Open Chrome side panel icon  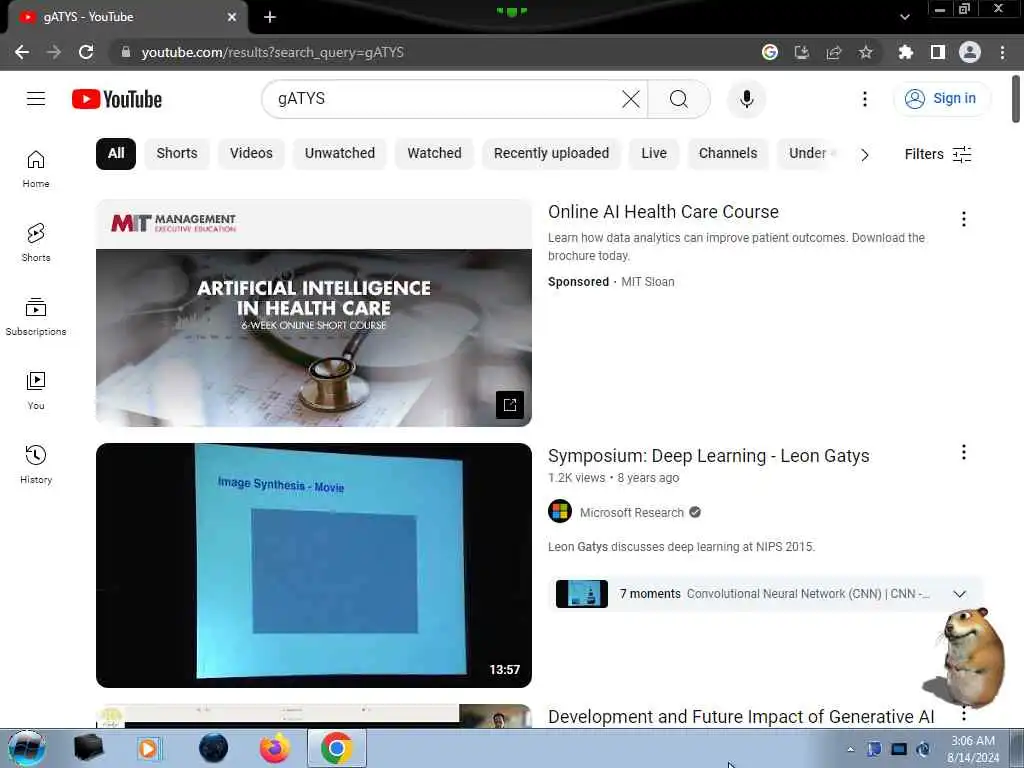click(x=938, y=52)
